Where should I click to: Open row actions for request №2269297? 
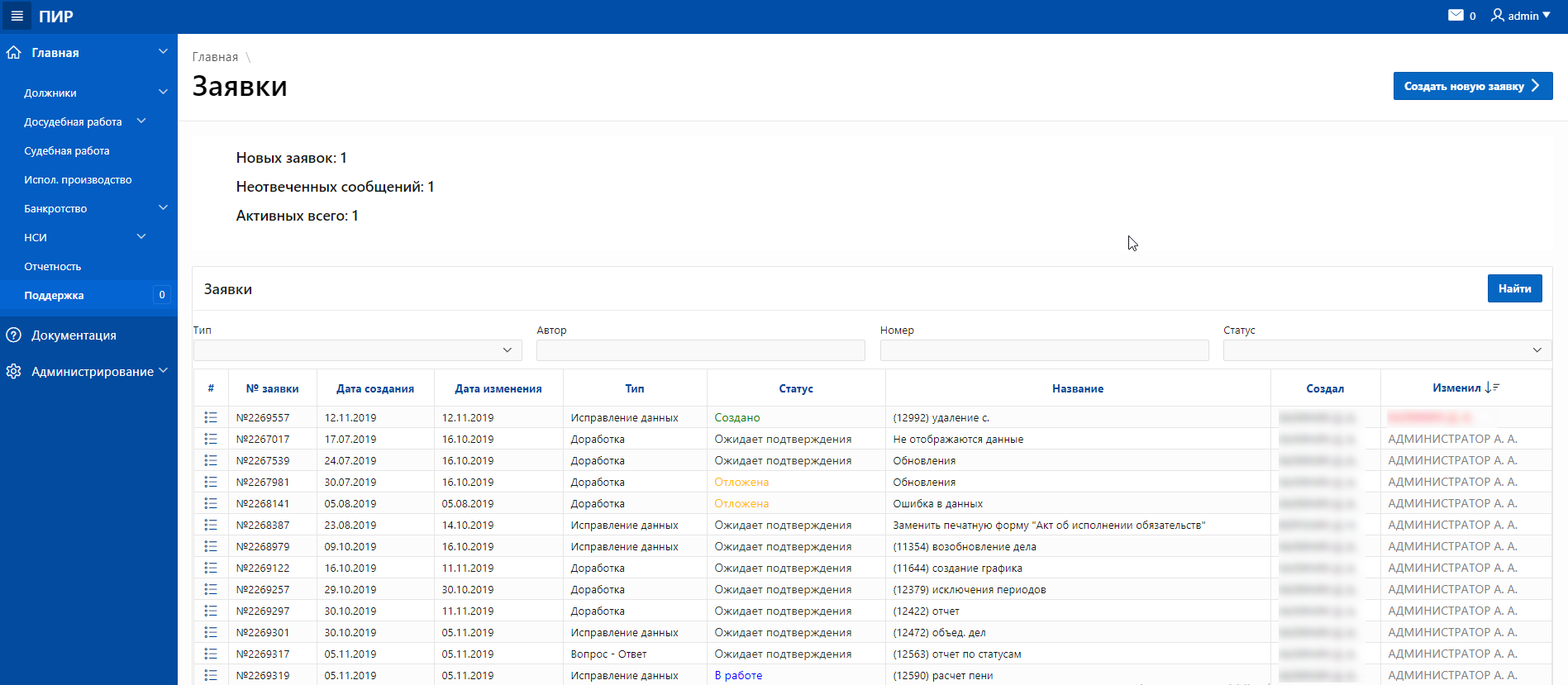(x=211, y=611)
